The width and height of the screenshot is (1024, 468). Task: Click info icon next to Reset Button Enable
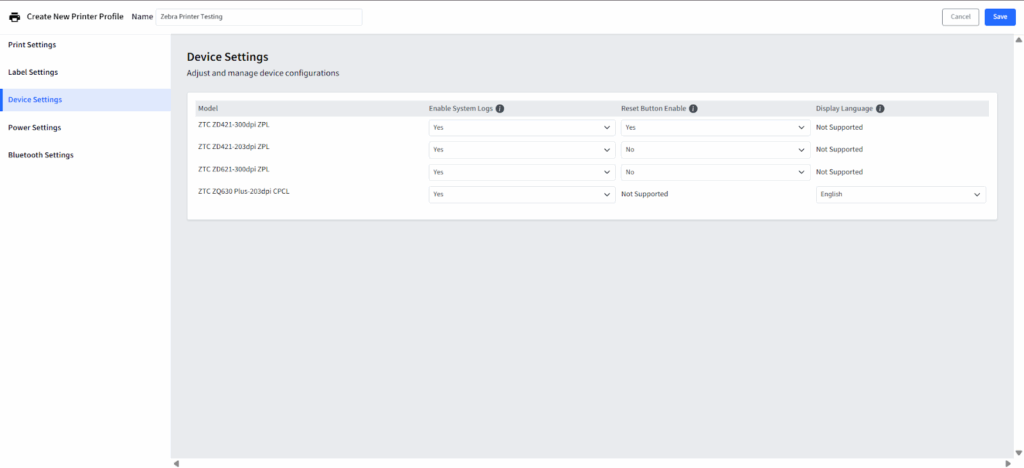point(693,108)
